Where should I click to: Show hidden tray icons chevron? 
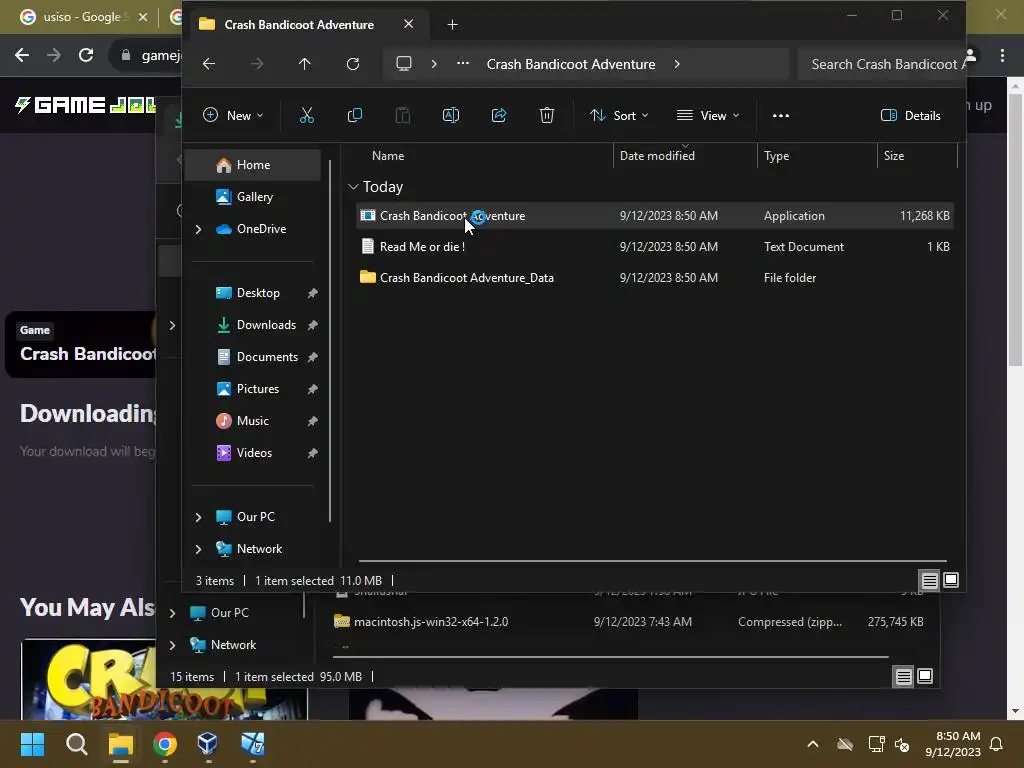[813, 744]
